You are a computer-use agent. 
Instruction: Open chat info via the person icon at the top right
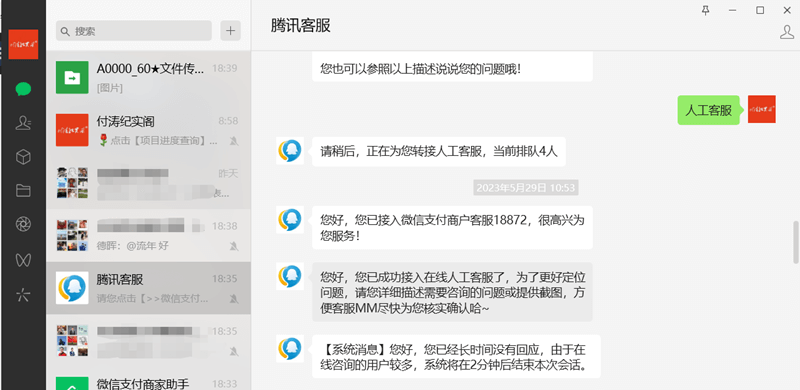pyautogui.click(x=787, y=32)
